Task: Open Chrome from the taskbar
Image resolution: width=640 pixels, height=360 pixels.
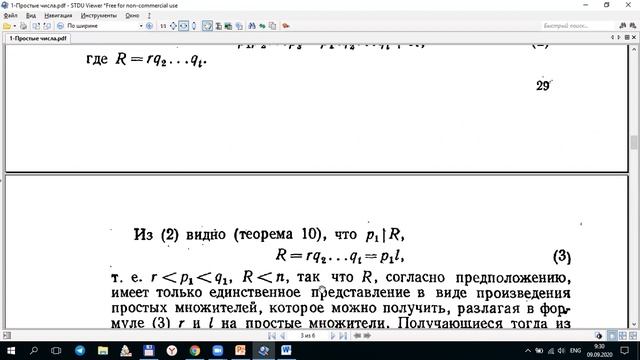Action: pos(195,351)
